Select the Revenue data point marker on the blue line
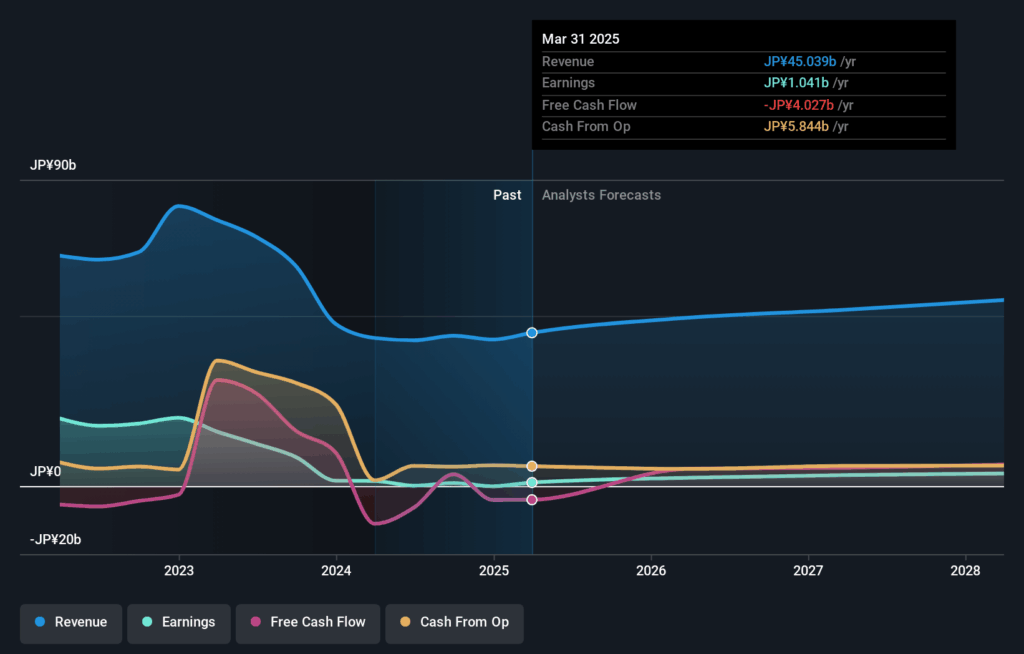1024x654 pixels. click(532, 332)
